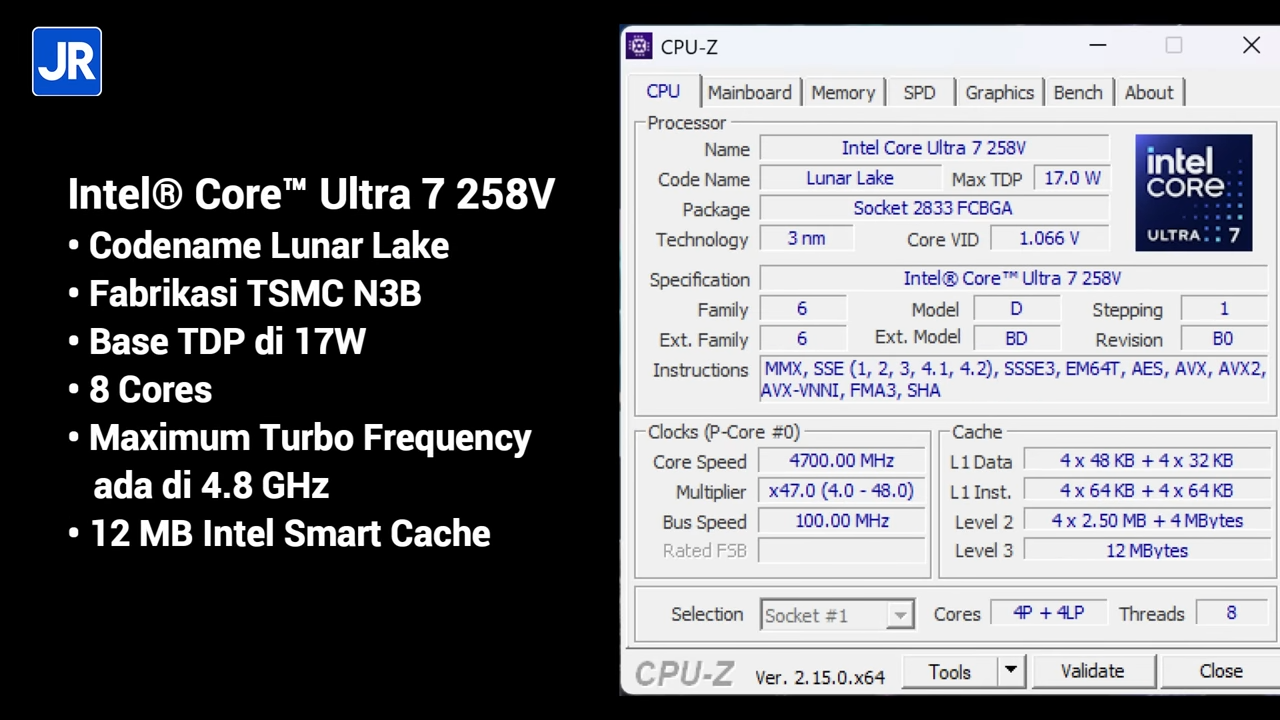The width and height of the screenshot is (1280, 720).
Task: Click the Instructions list field
Action: click(1014, 380)
